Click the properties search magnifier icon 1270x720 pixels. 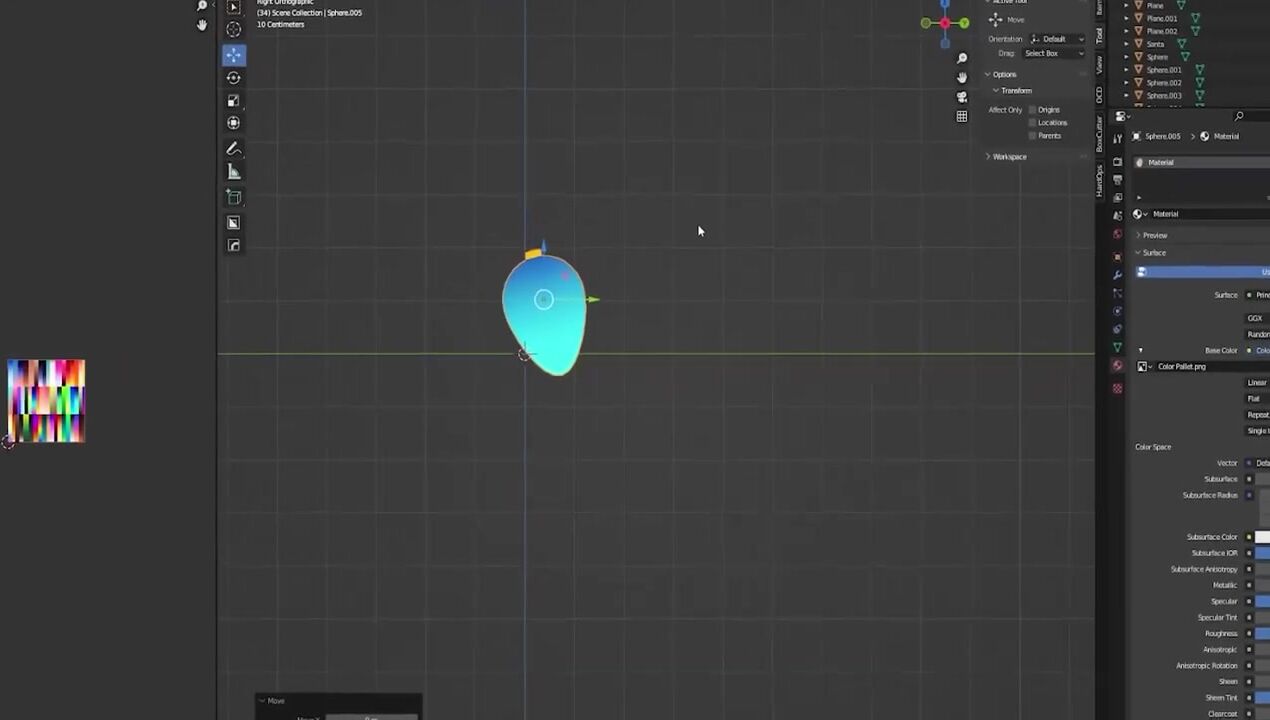point(1239,117)
